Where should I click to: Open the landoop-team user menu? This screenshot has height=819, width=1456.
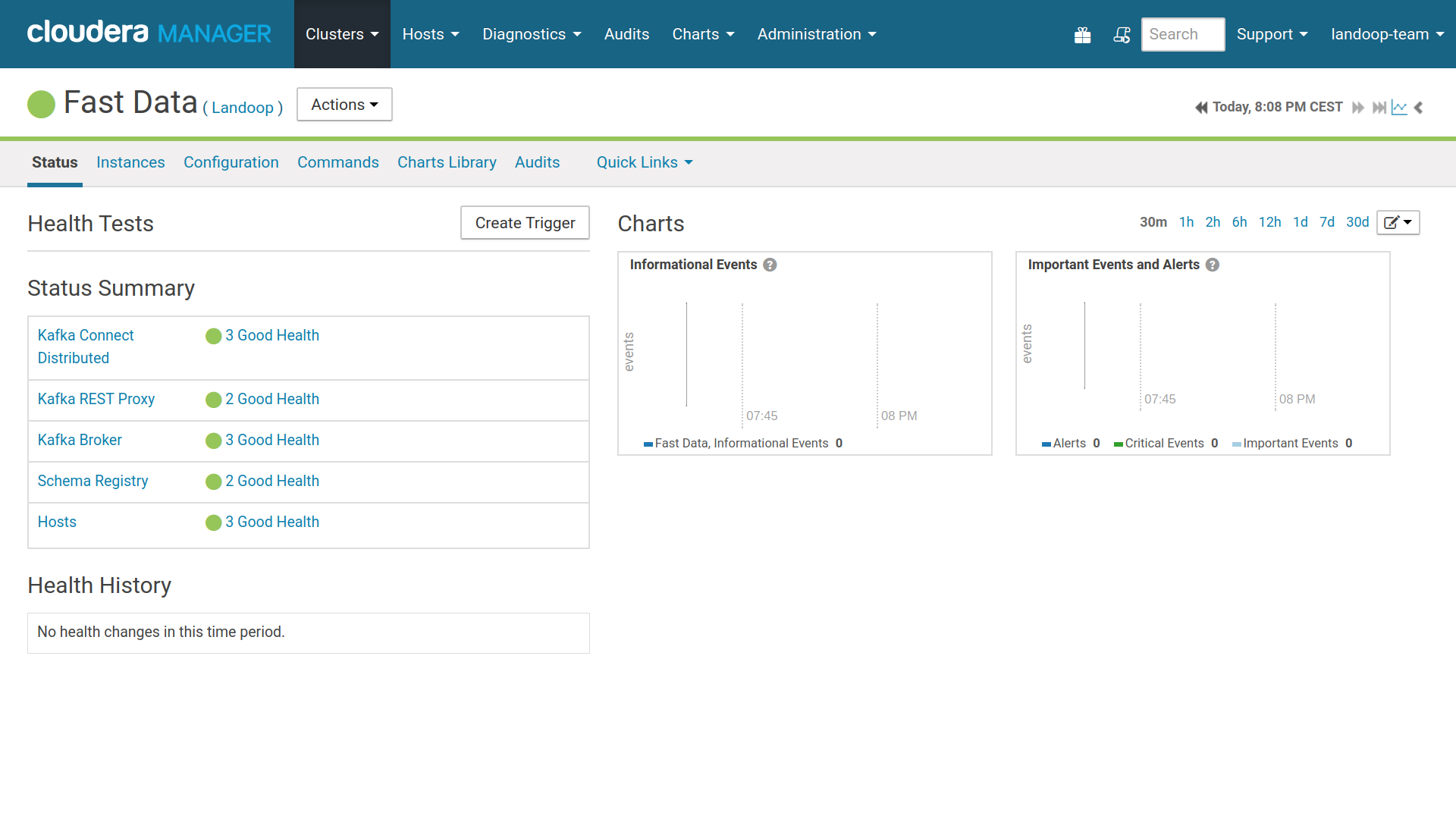point(1388,34)
